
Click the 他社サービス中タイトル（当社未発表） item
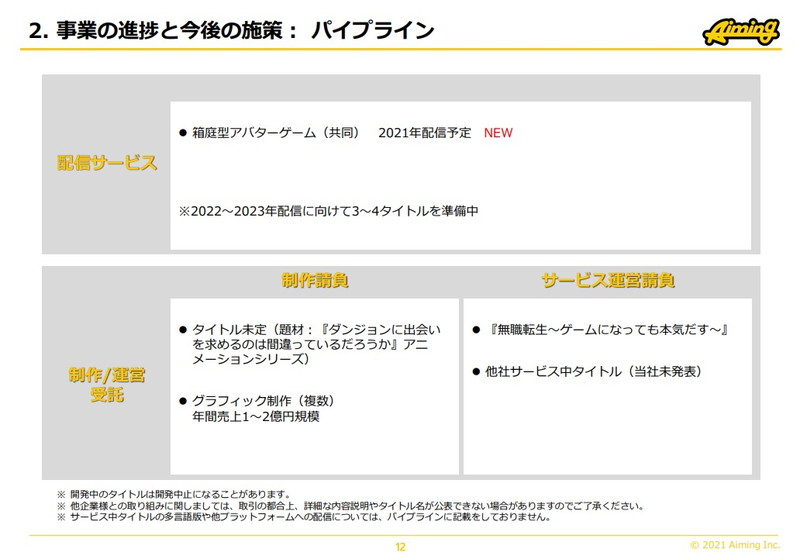[x=594, y=371]
